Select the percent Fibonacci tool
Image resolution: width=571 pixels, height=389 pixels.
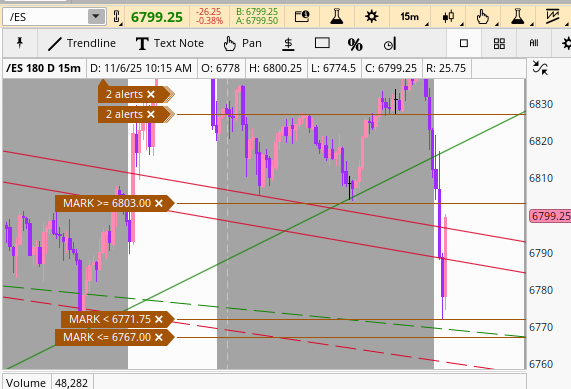coord(355,44)
